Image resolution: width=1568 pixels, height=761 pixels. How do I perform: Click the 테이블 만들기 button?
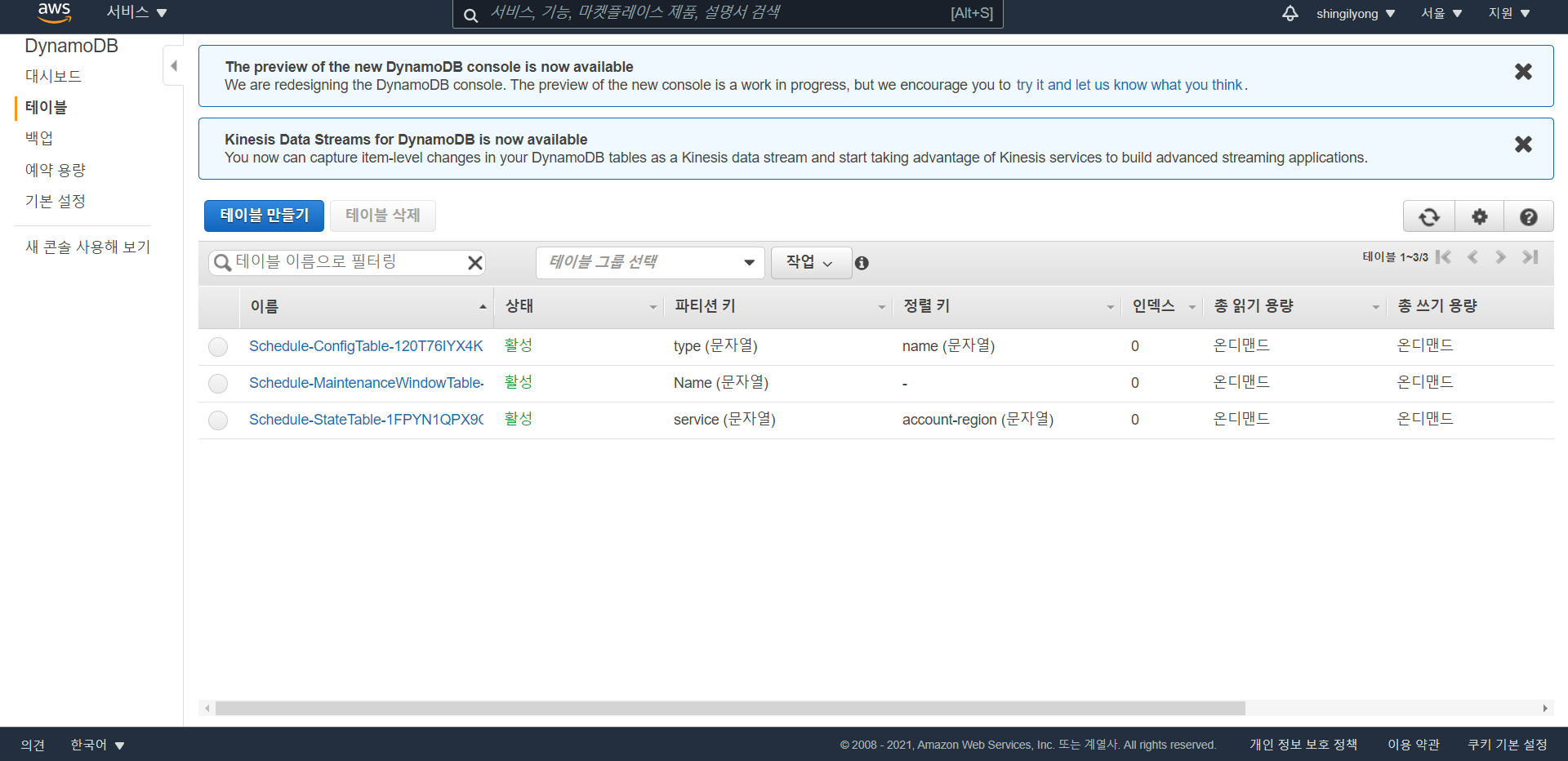264,216
